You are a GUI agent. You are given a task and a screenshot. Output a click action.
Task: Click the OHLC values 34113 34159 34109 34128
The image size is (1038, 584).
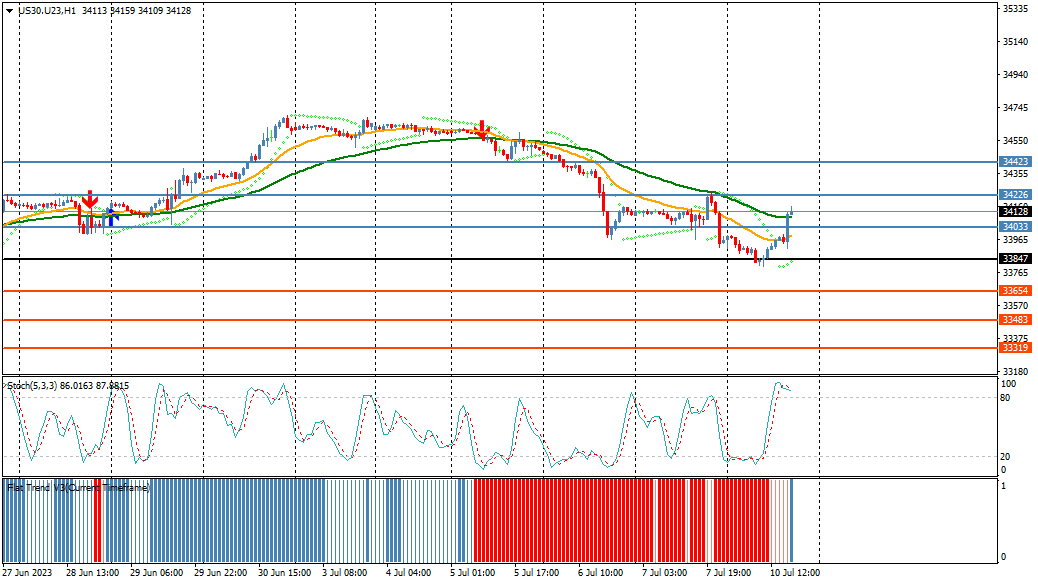[136, 11]
